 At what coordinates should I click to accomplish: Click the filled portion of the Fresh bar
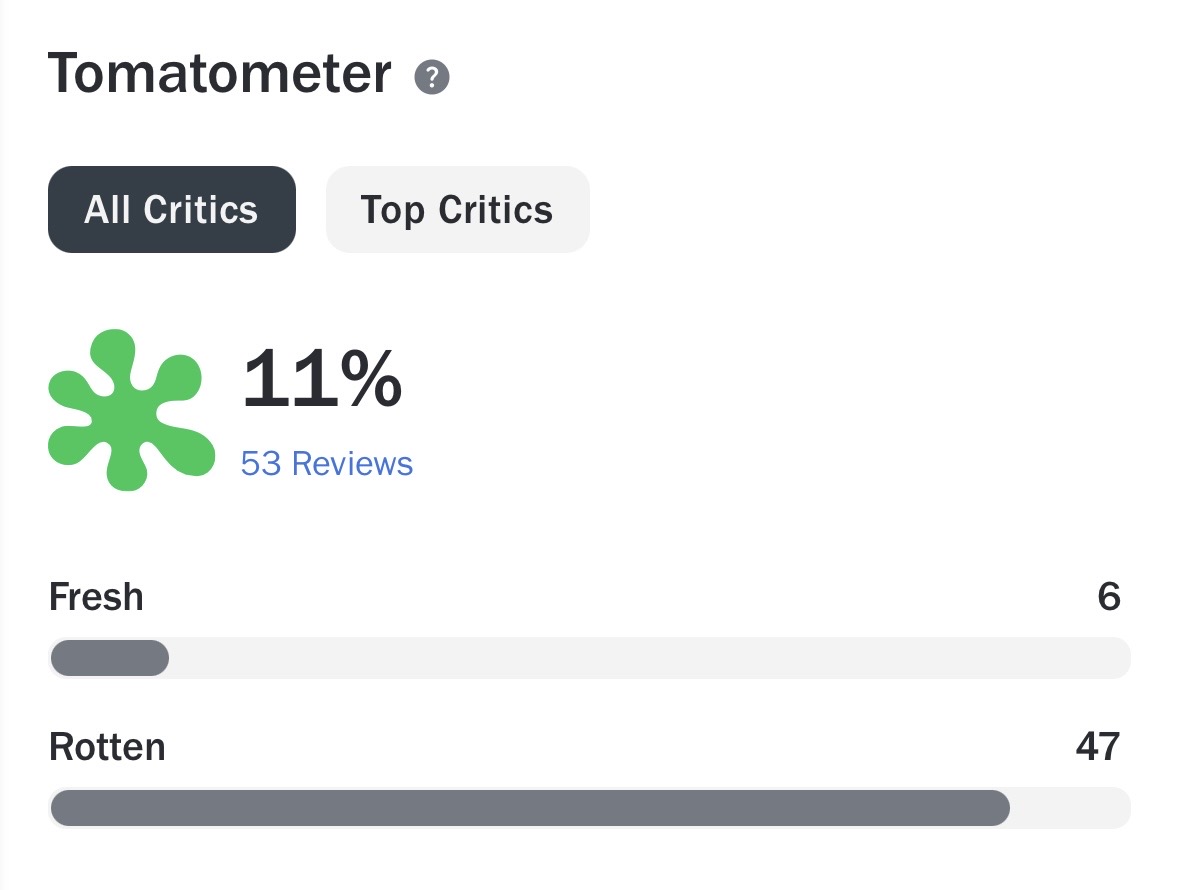click(x=109, y=658)
